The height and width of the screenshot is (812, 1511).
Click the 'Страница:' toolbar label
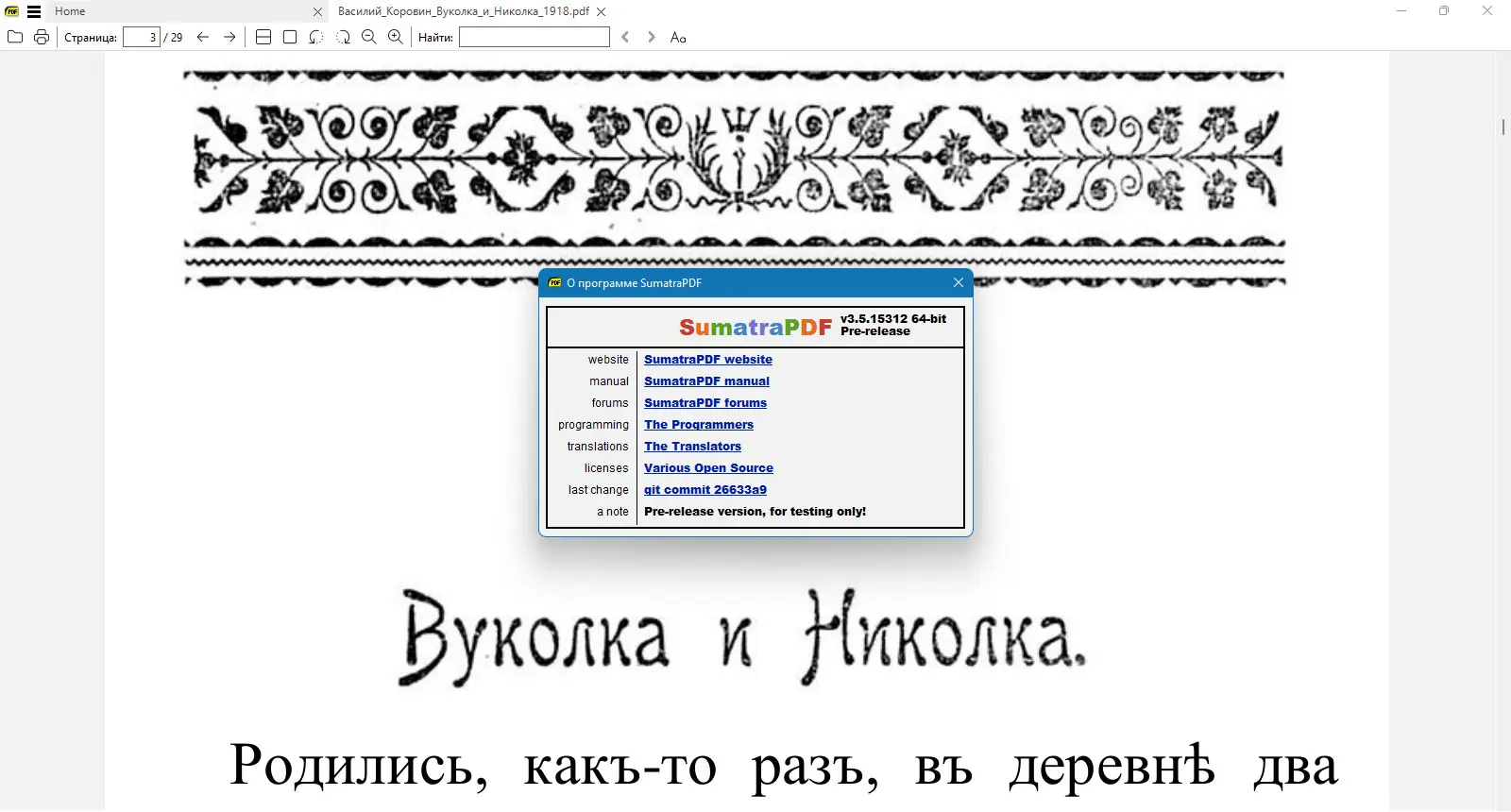91,38
